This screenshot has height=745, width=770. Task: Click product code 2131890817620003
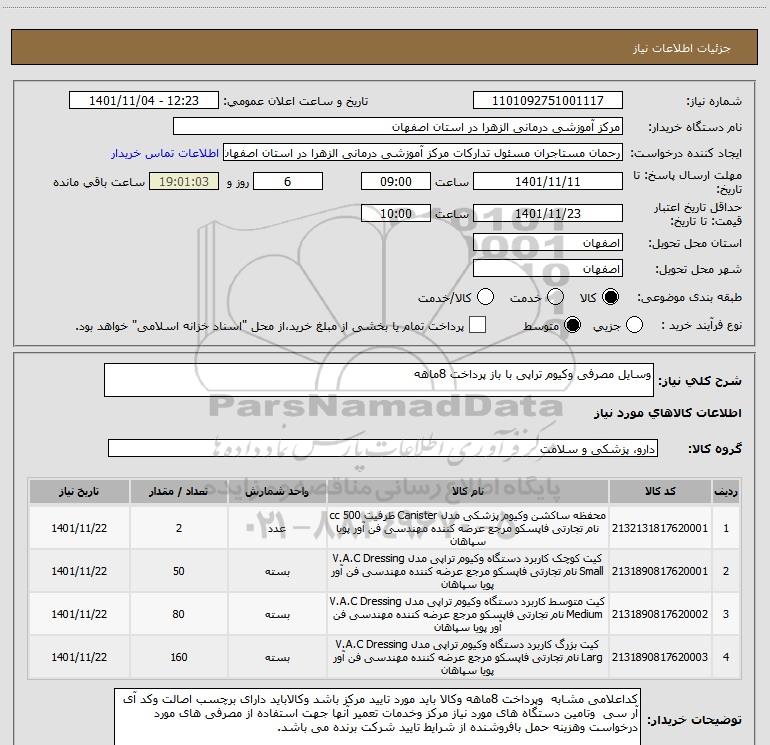coord(660,657)
